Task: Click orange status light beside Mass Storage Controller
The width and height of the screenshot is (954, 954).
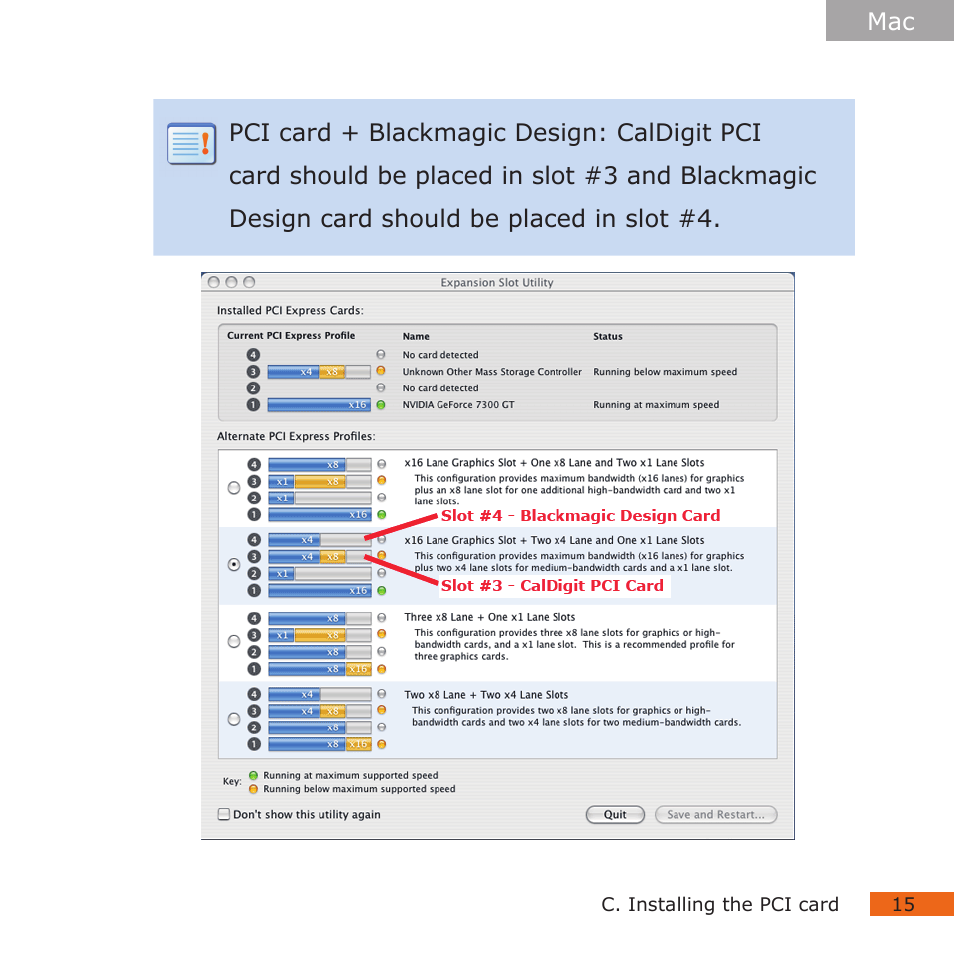Action: (381, 371)
